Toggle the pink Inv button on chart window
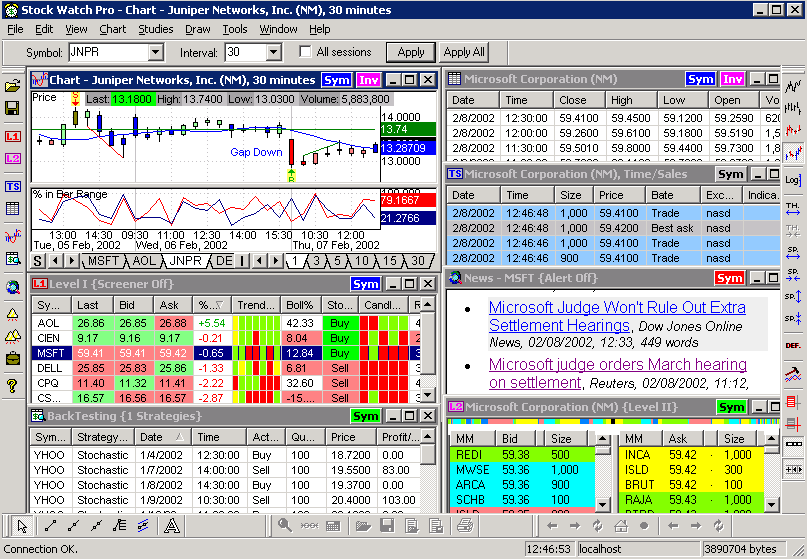 pyautogui.click(x=369, y=80)
